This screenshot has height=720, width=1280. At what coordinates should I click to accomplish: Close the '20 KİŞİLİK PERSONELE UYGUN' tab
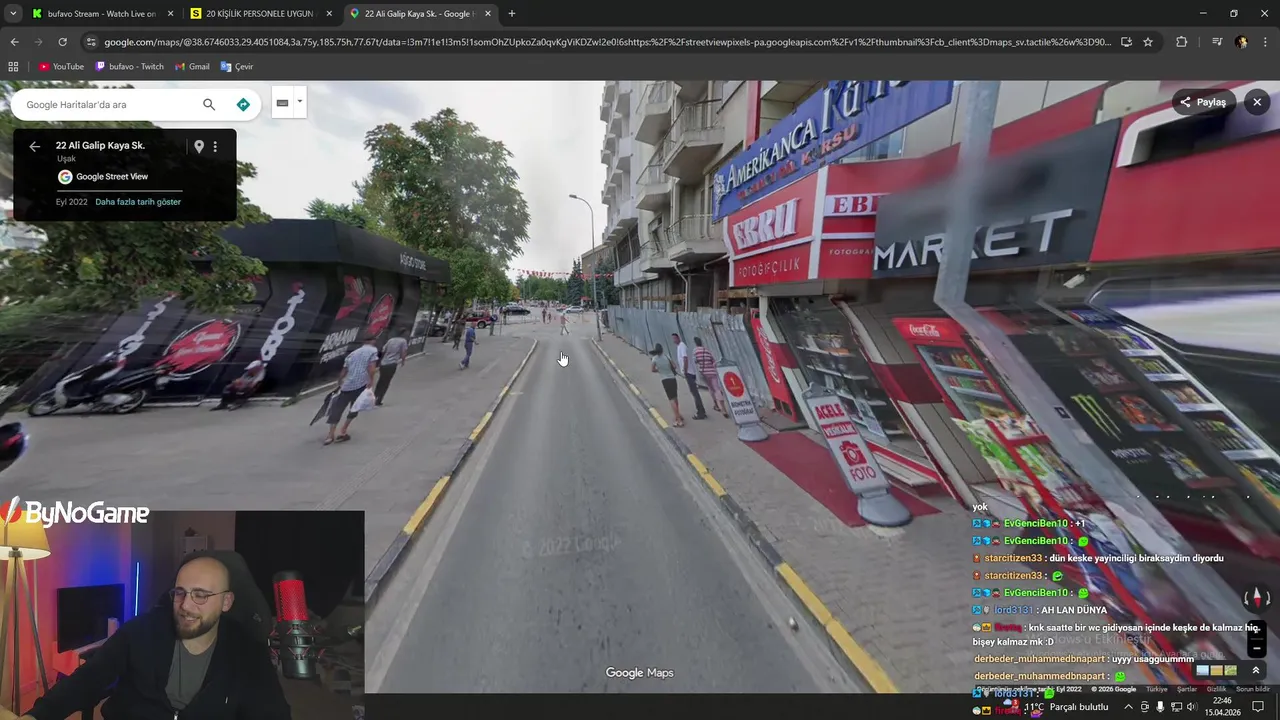pos(329,14)
